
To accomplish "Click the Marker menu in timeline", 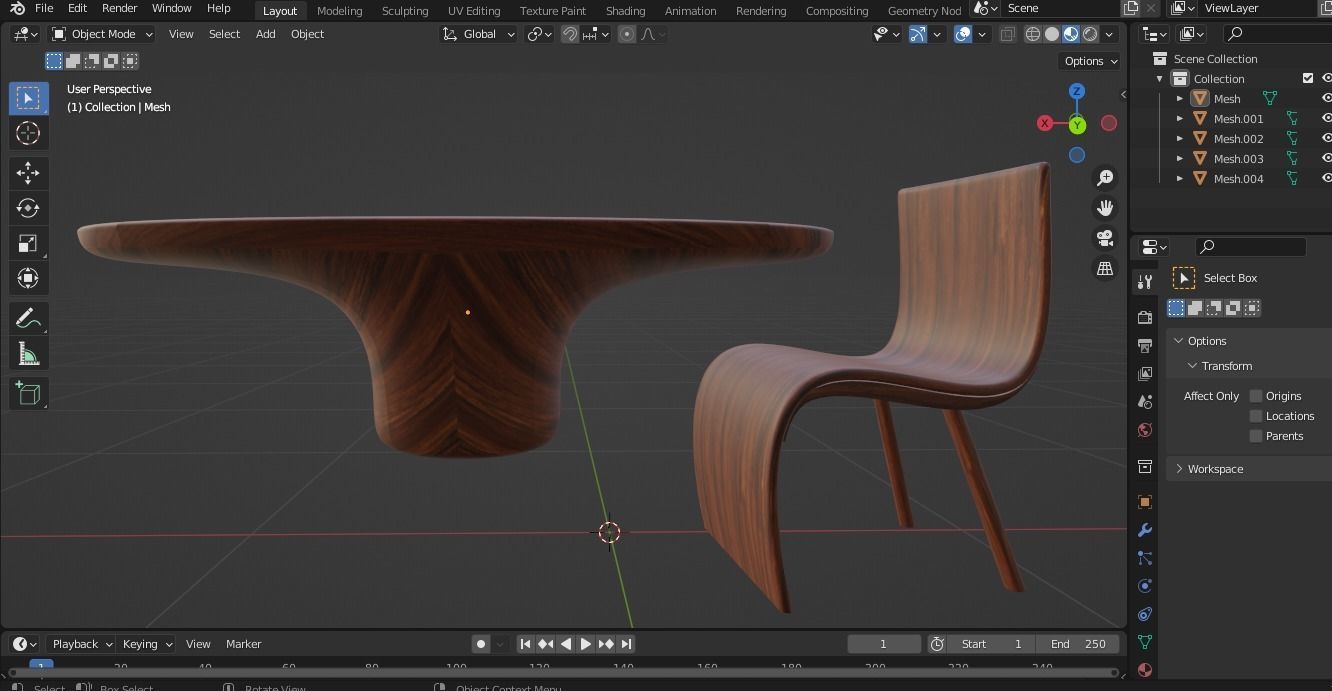I will (243, 644).
